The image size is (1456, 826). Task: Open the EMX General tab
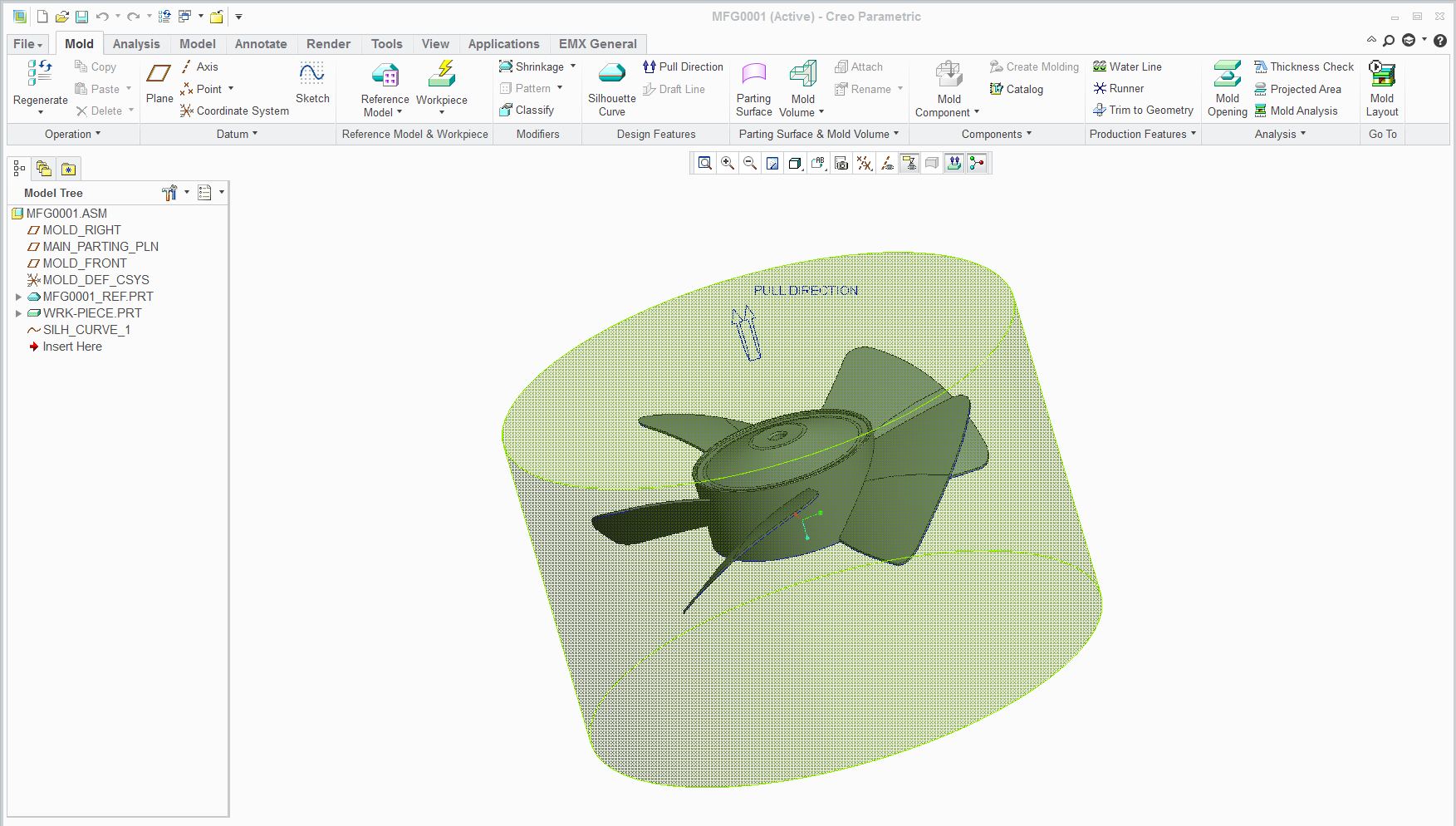(597, 44)
